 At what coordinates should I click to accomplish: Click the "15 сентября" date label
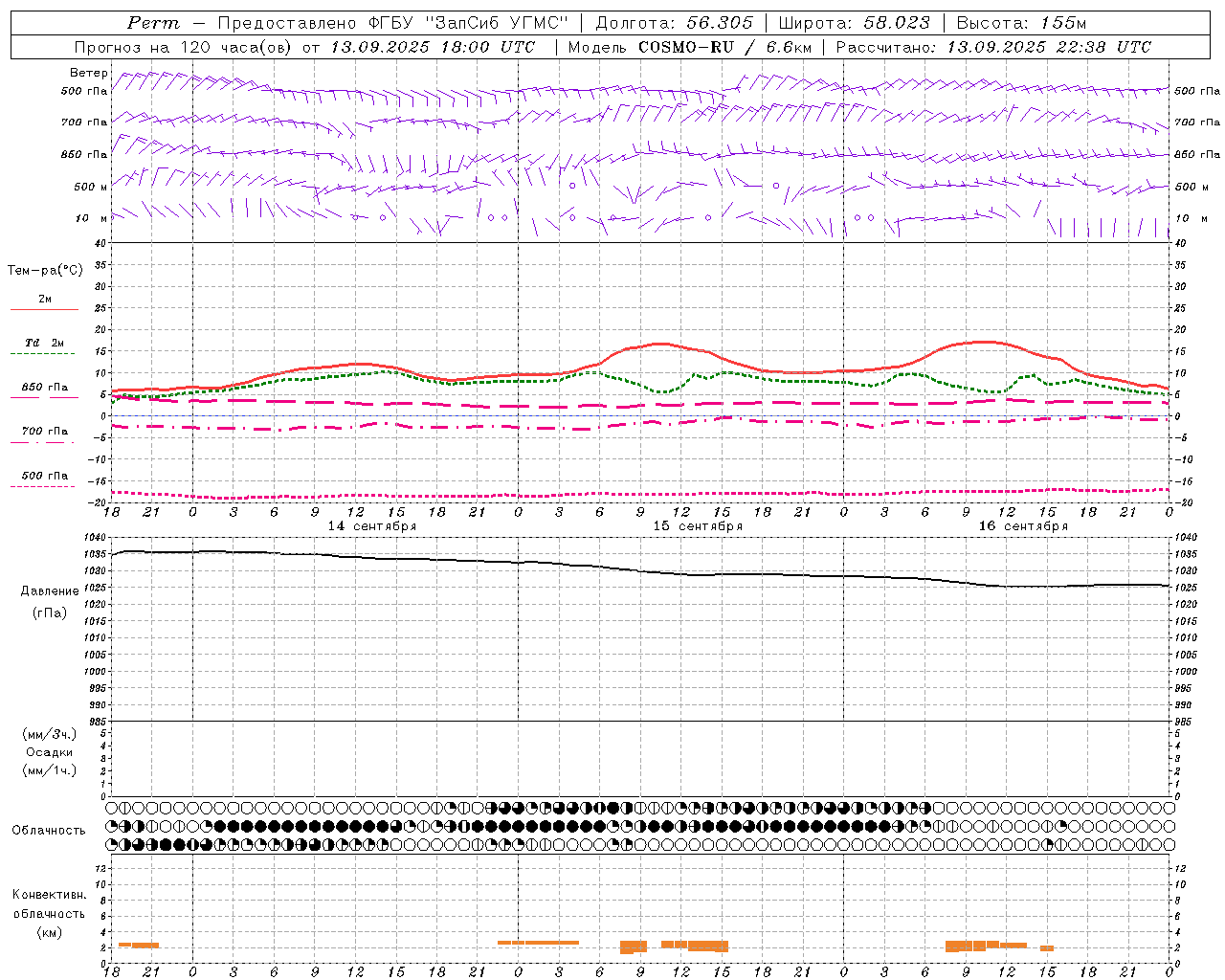click(x=698, y=526)
